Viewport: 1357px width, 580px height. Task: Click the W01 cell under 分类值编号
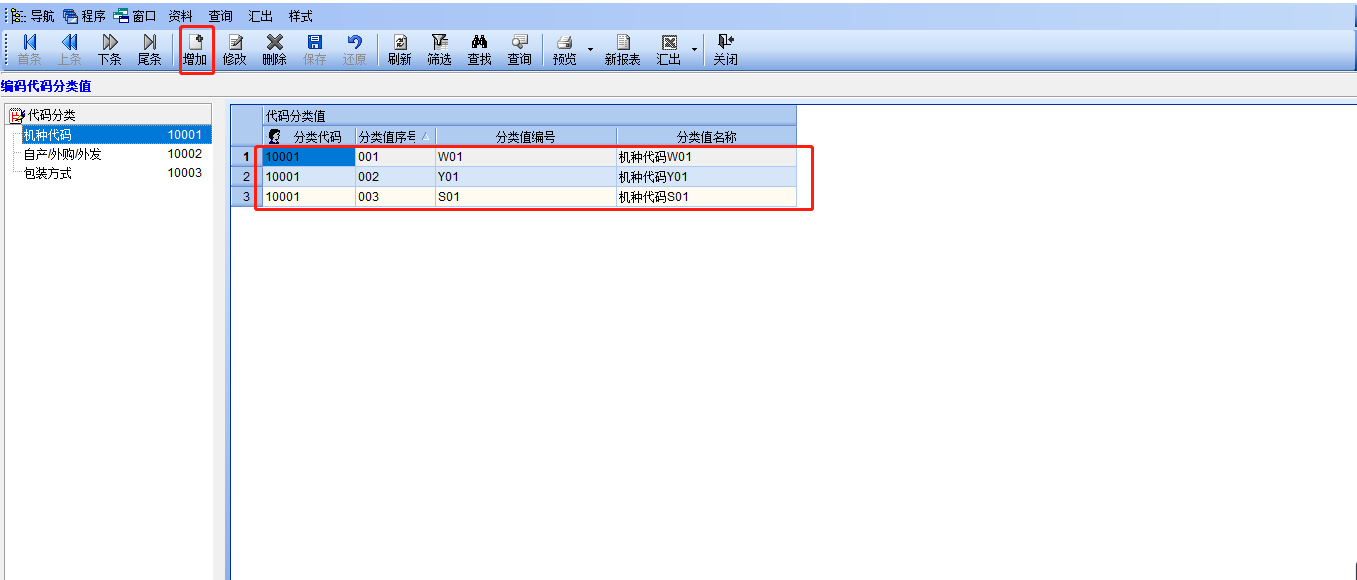point(526,157)
